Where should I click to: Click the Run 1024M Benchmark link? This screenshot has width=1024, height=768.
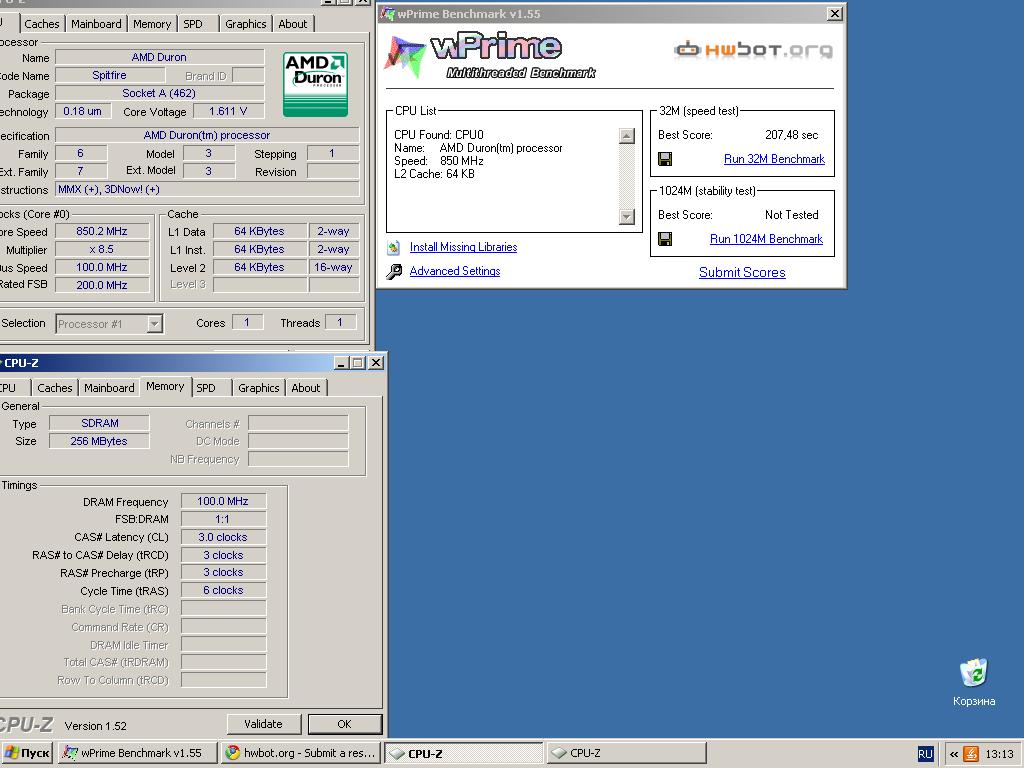click(766, 239)
